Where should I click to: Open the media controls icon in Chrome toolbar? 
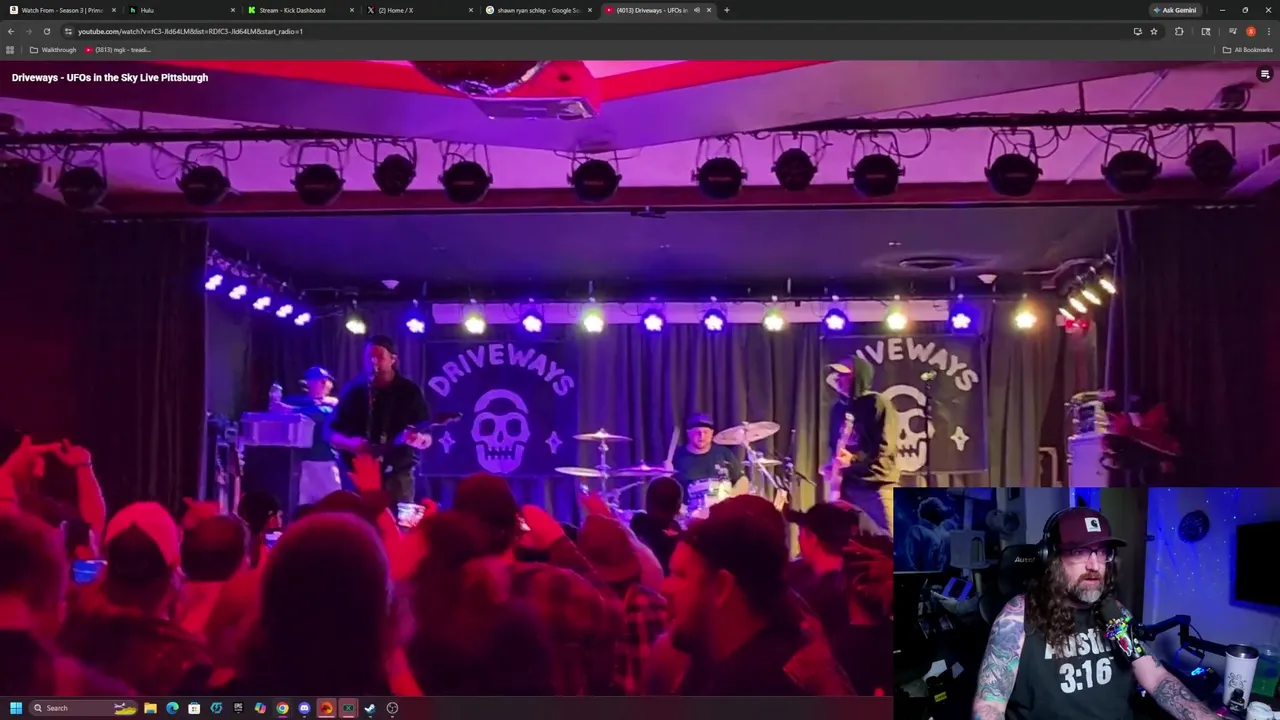click(1233, 31)
